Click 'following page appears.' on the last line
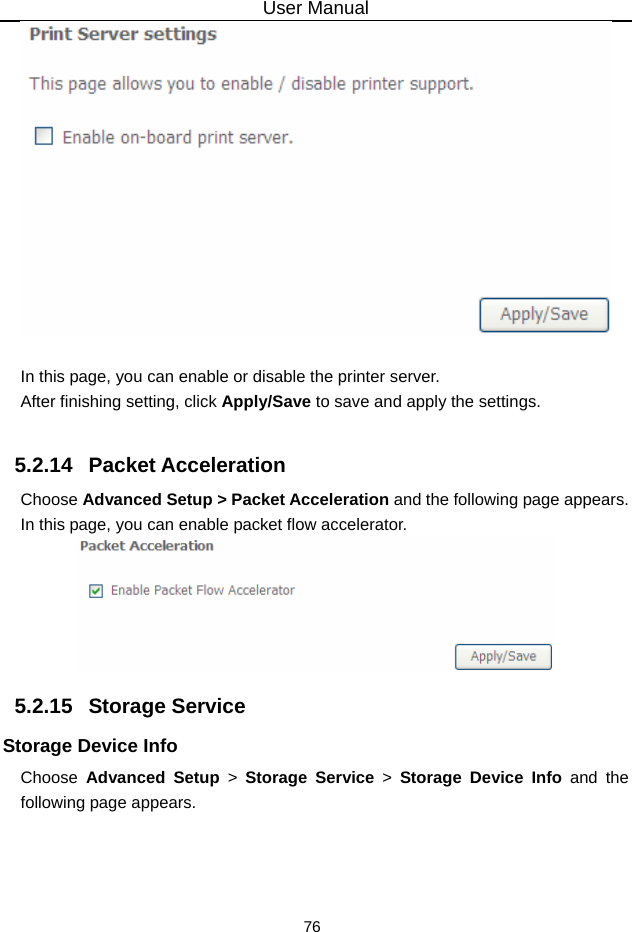Viewport: 632px width, 932px height. (108, 802)
